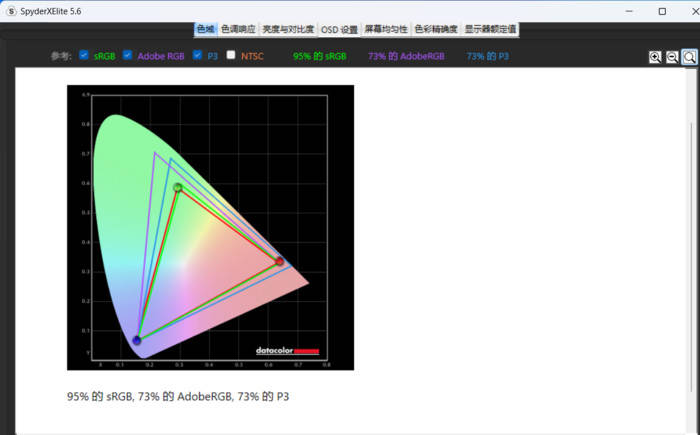This screenshot has height=435, width=700.
Task: Click the red primary point on the gamut chart
Action: [x=279, y=261]
